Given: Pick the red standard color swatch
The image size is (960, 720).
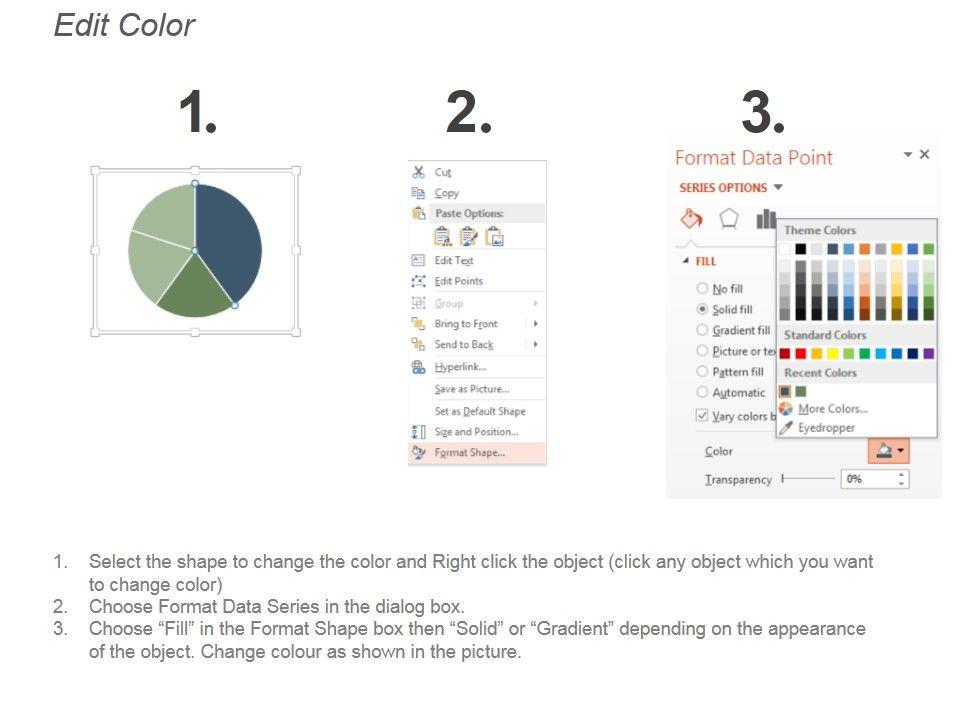Looking at the screenshot, I should click(x=800, y=353).
